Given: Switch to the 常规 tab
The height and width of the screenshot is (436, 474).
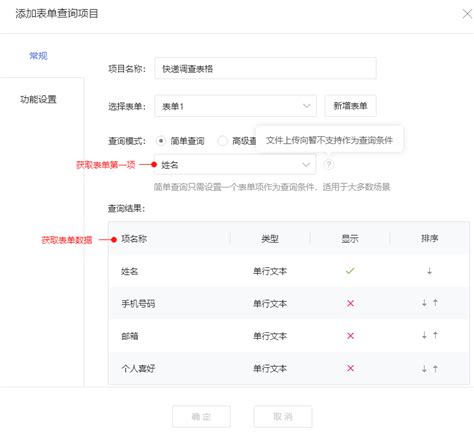Looking at the screenshot, I should pyautogui.click(x=38, y=56).
